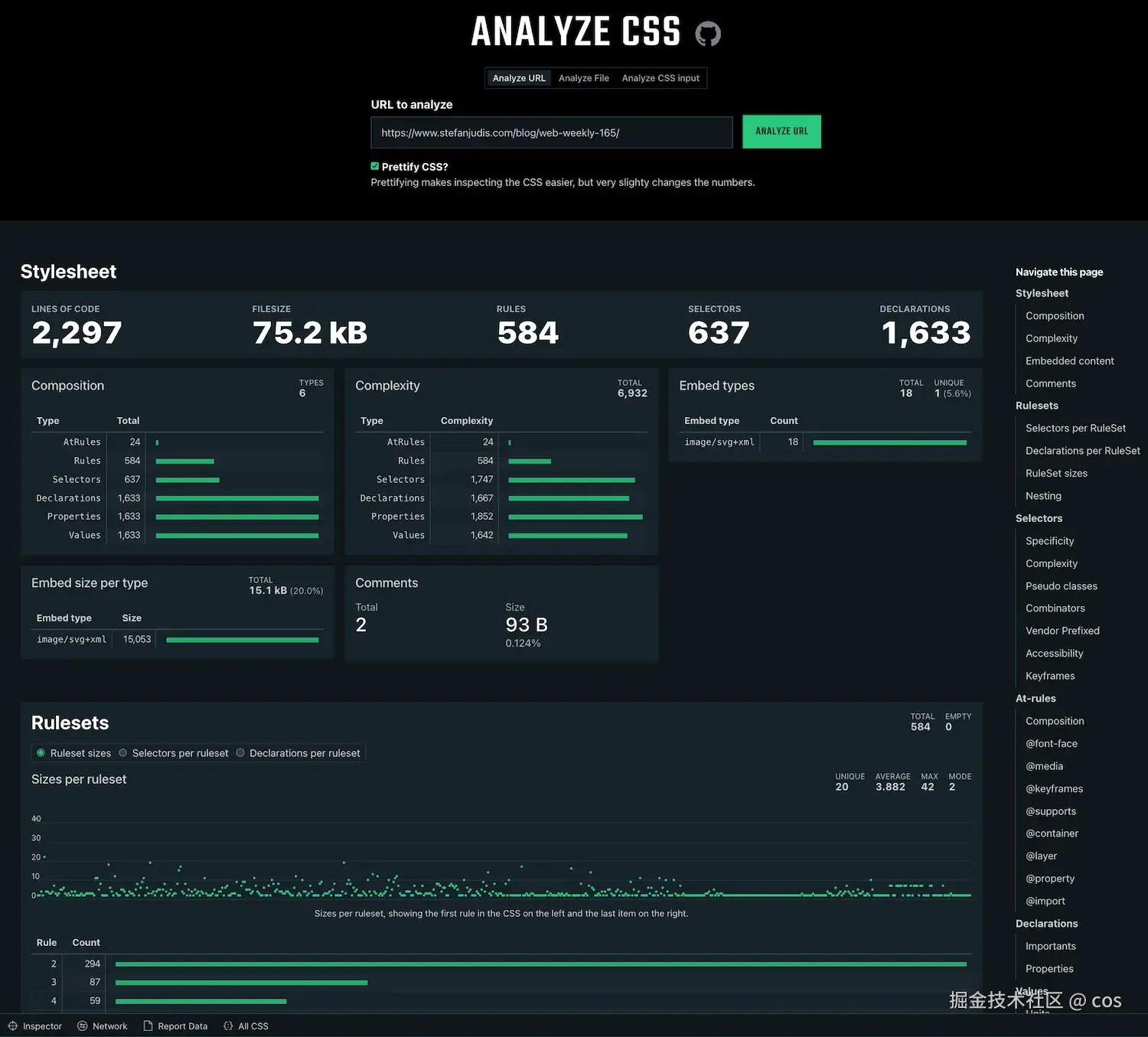Image resolution: width=1148 pixels, height=1037 pixels.
Task: Click the Rules count bar in Composition chart
Action: click(184, 461)
